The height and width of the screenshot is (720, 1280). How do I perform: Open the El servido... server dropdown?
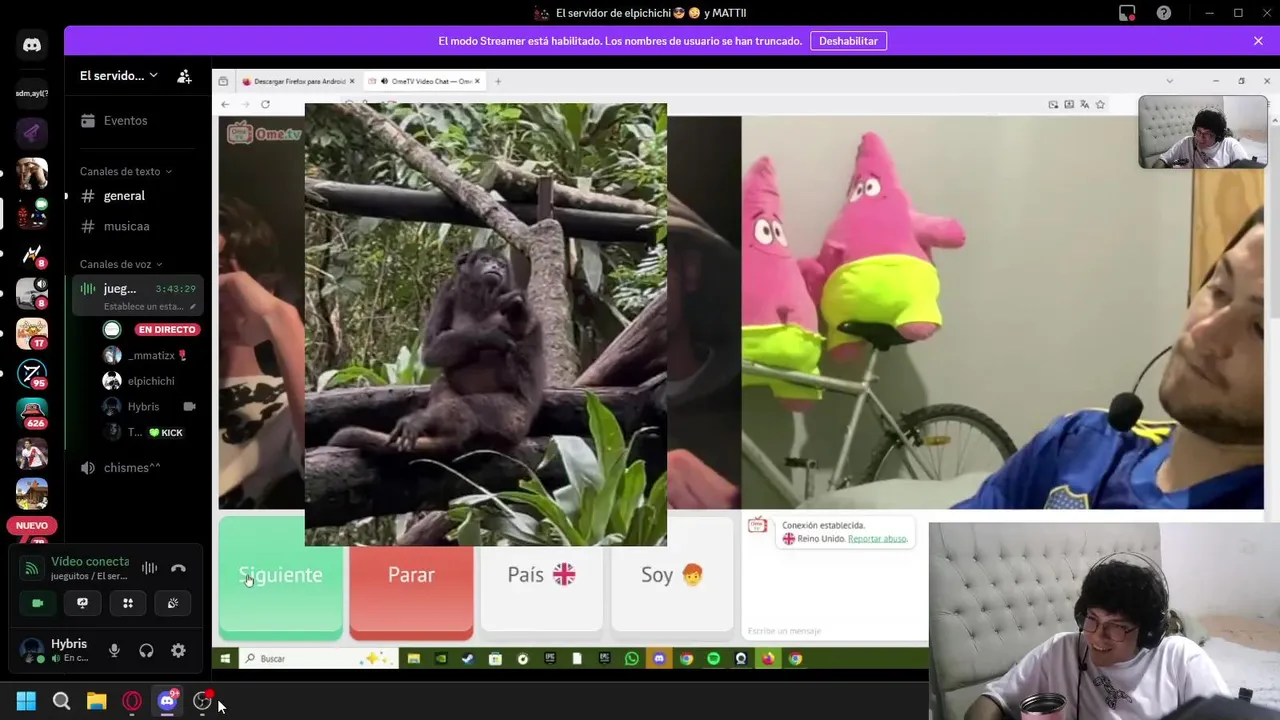[x=119, y=76]
